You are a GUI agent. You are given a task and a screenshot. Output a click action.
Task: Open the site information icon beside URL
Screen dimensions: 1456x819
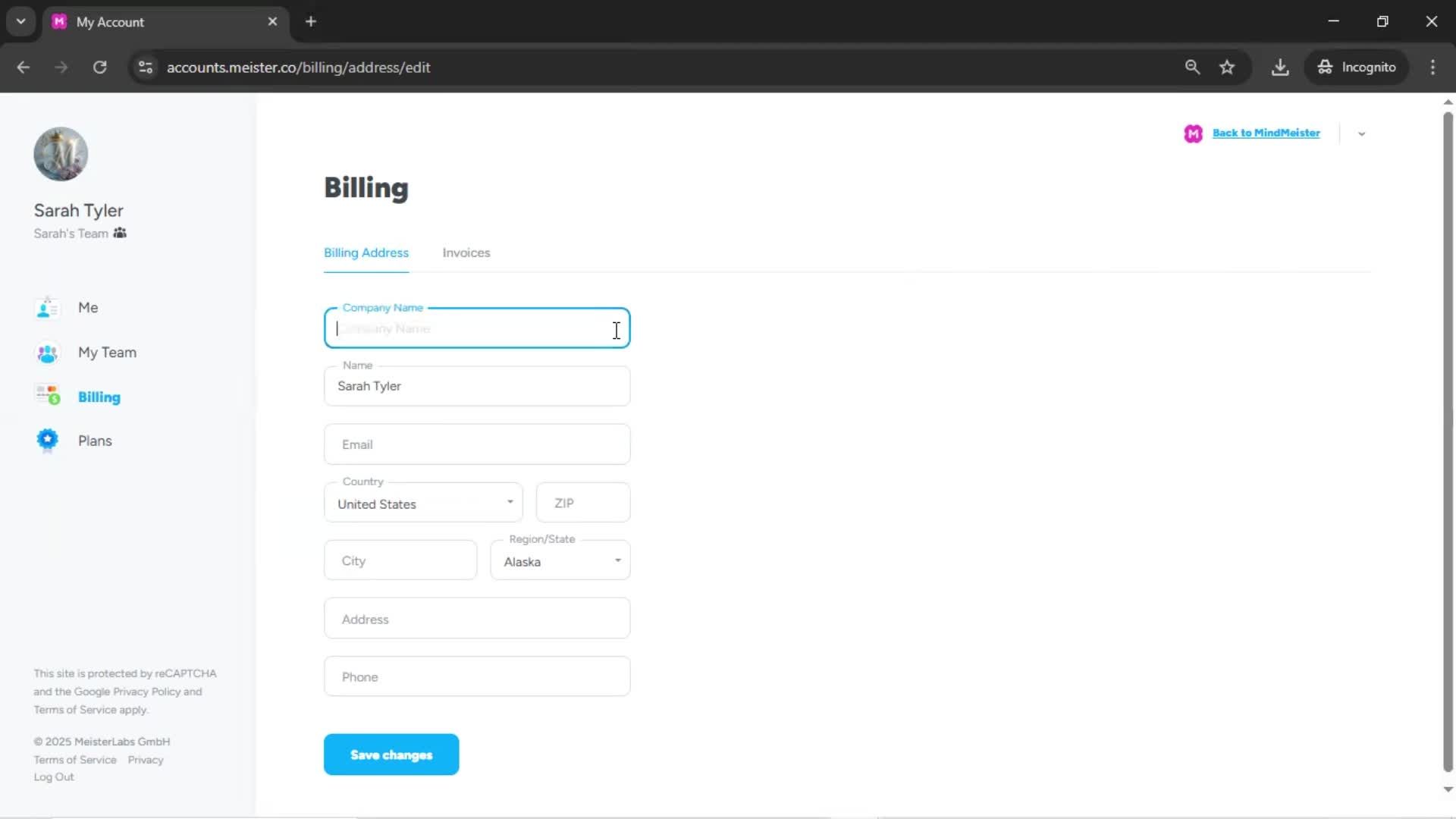click(x=146, y=67)
